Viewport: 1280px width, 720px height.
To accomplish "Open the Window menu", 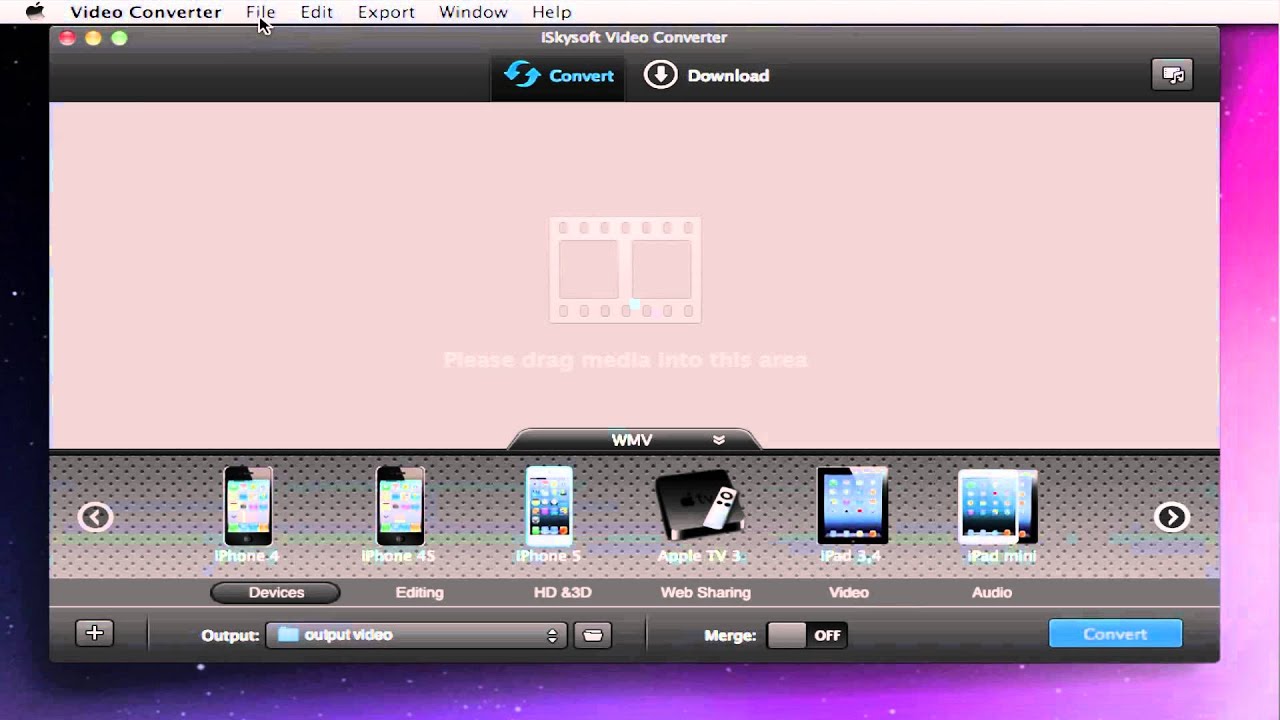I will click(x=473, y=12).
